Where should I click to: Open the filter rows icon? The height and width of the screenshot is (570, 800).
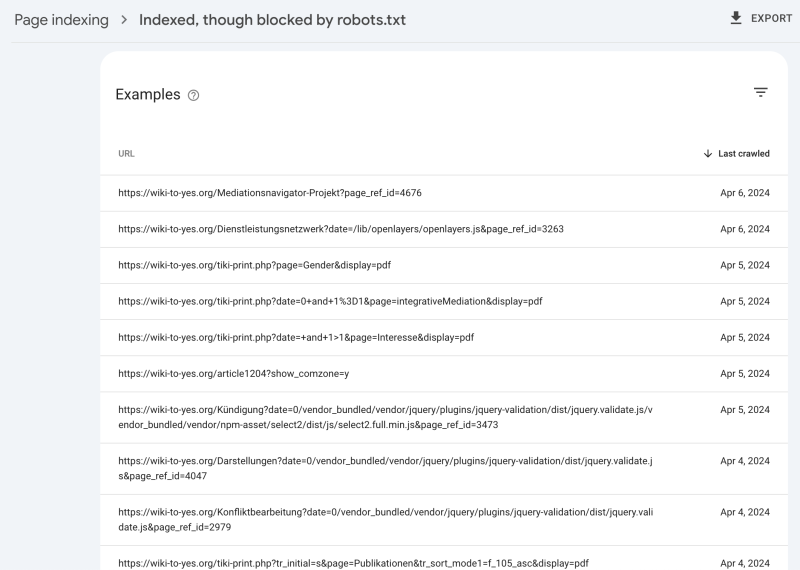pos(760,92)
